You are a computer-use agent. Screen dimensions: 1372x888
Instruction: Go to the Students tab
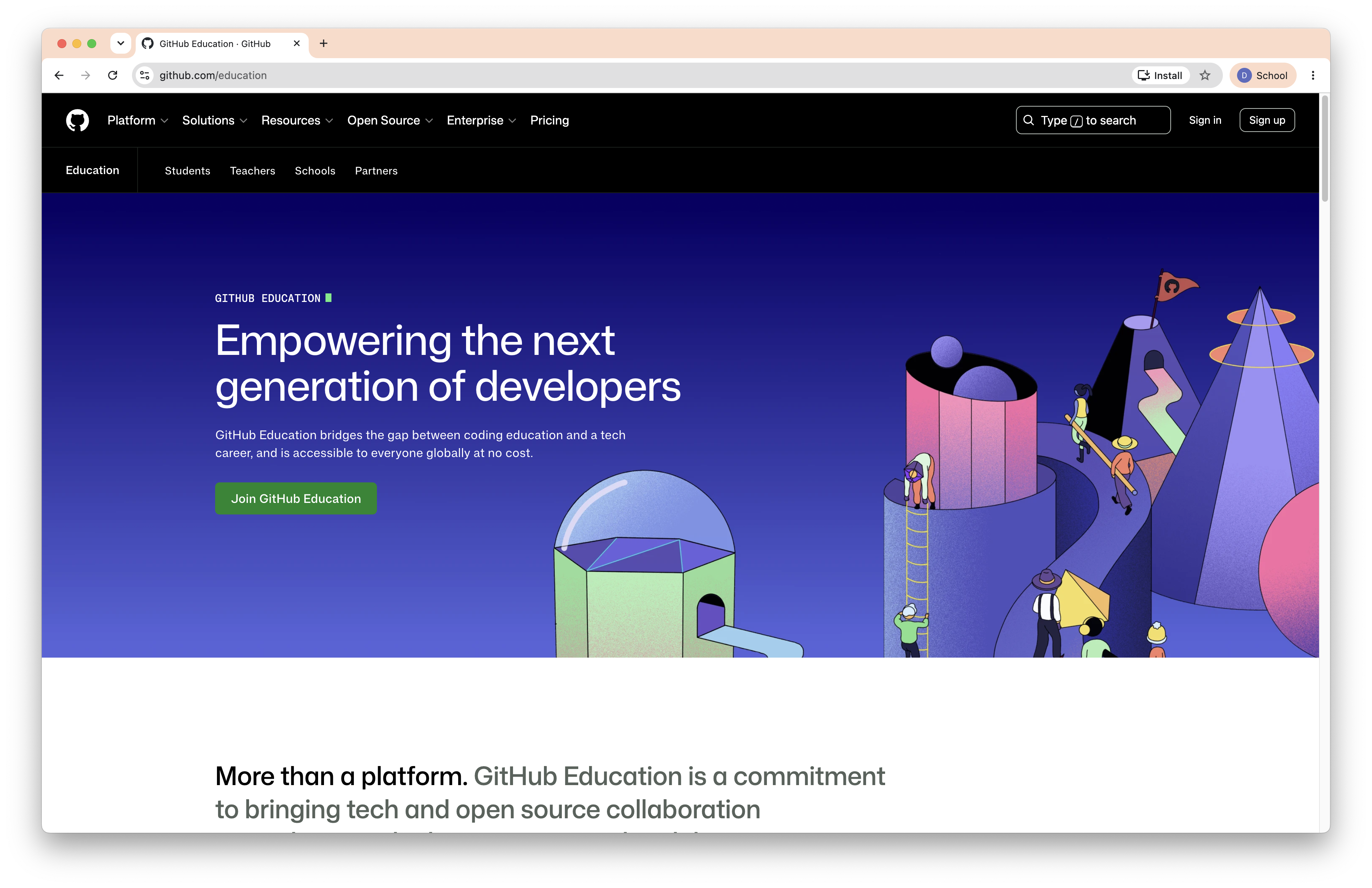click(x=188, y=171)
